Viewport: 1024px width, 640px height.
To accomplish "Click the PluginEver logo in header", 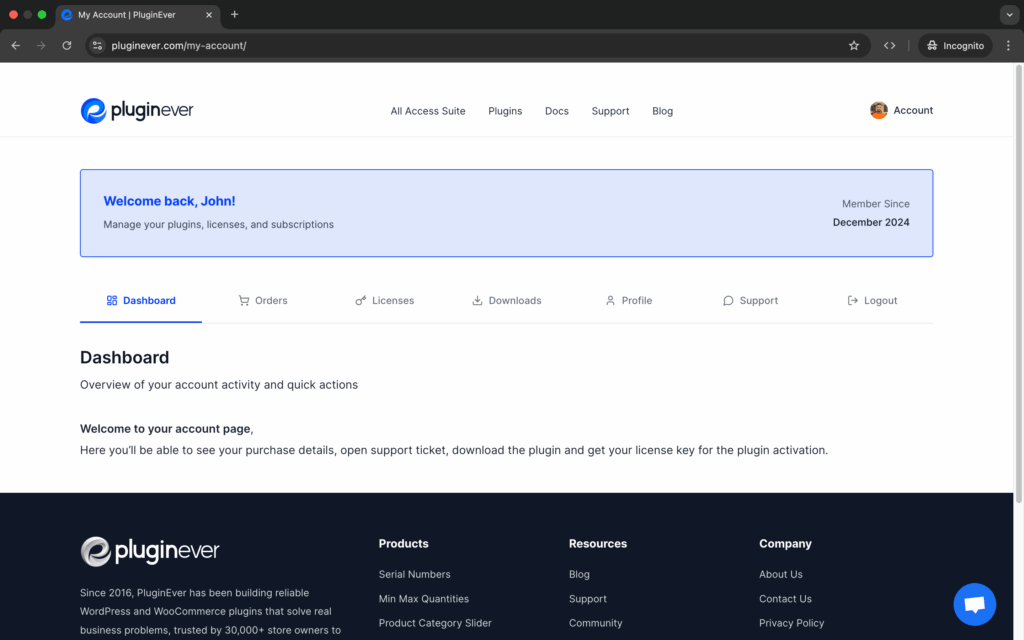I will [137, 110].
